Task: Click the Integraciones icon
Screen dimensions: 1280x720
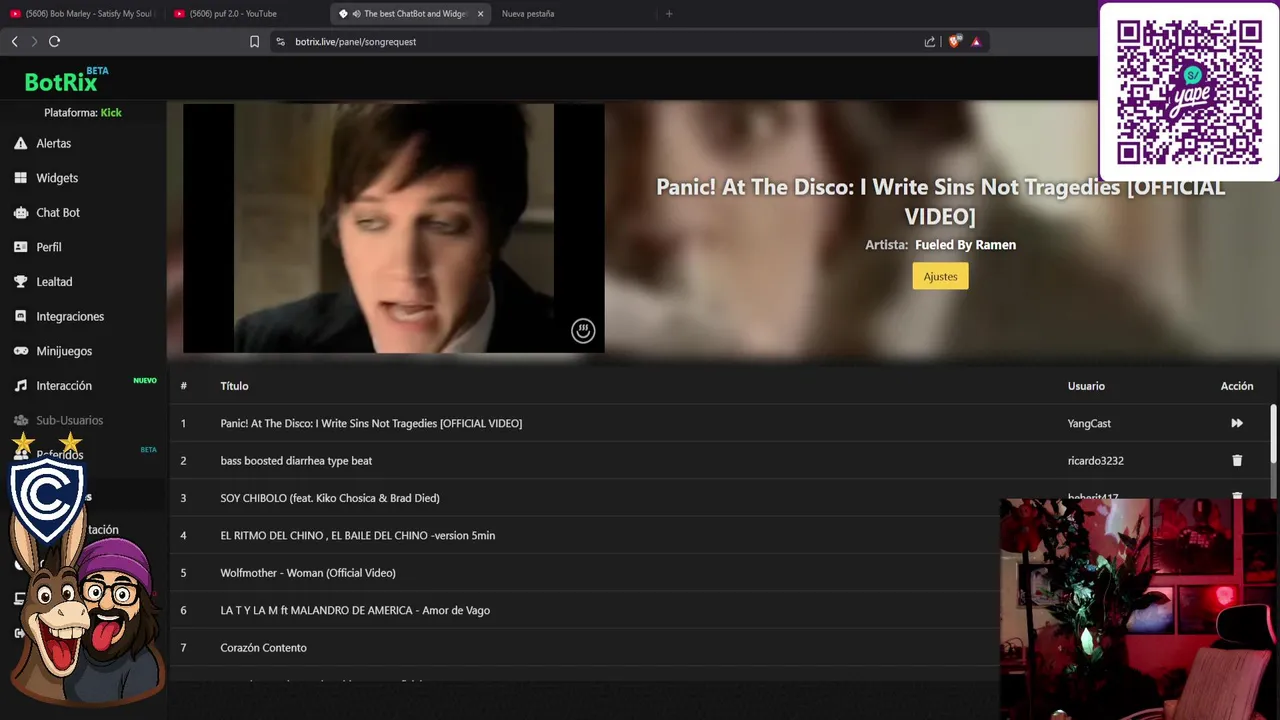Action: (x=20, y=316)
